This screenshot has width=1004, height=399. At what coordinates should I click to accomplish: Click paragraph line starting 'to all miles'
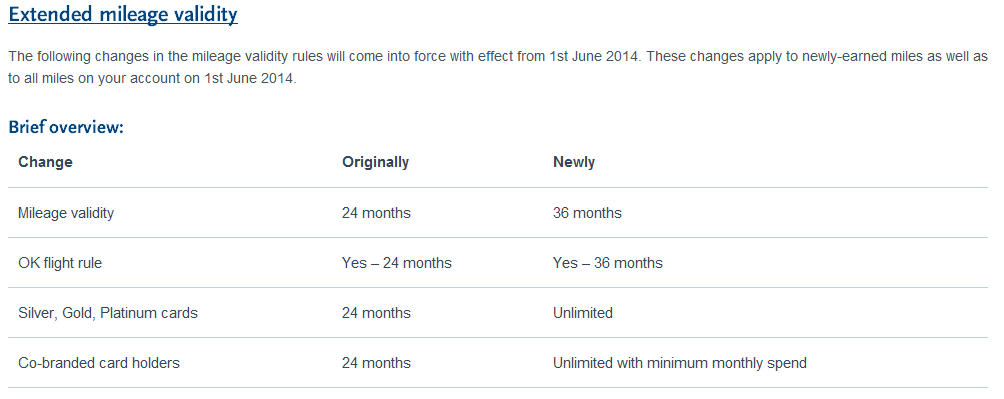(152, 80)
